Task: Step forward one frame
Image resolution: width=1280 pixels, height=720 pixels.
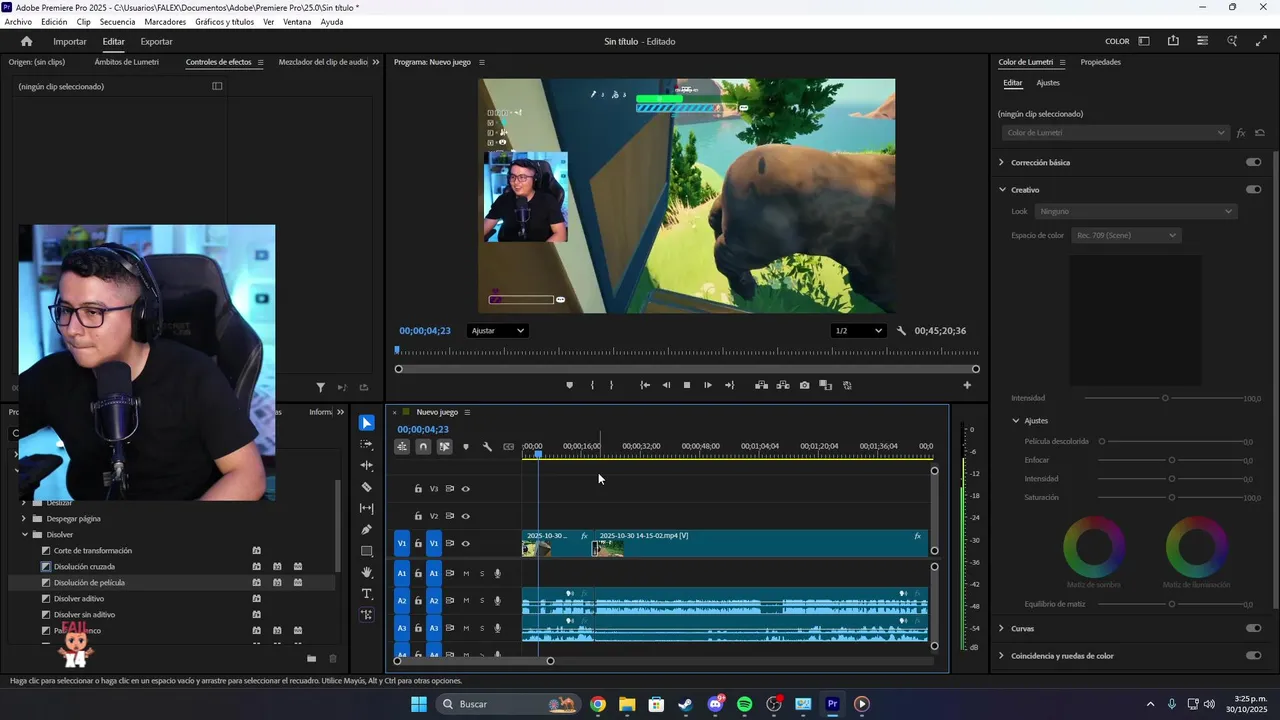Action: pos(708,385)
